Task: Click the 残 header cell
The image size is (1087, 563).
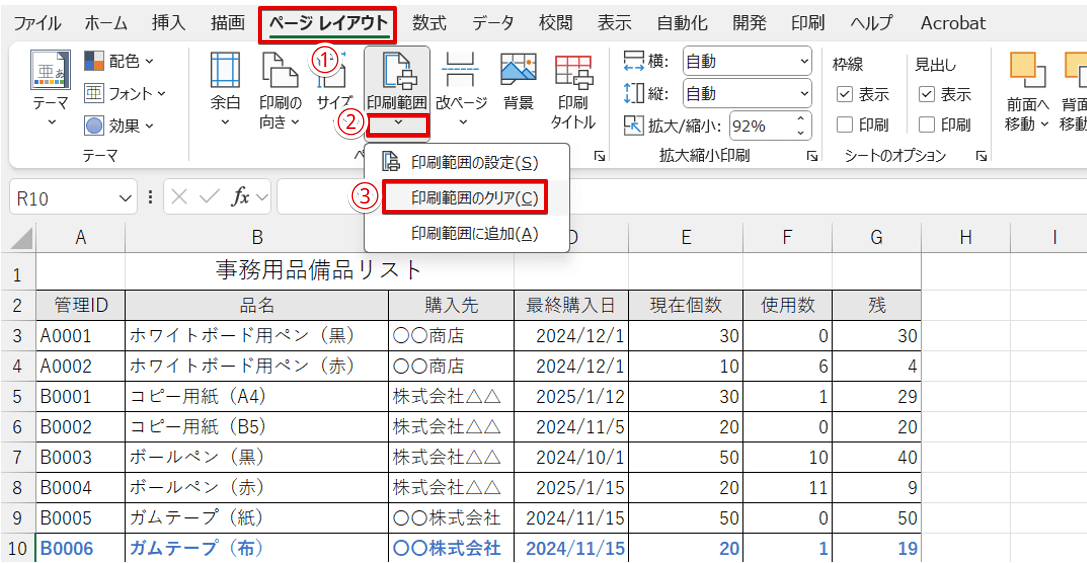Action: coord(877,304)
